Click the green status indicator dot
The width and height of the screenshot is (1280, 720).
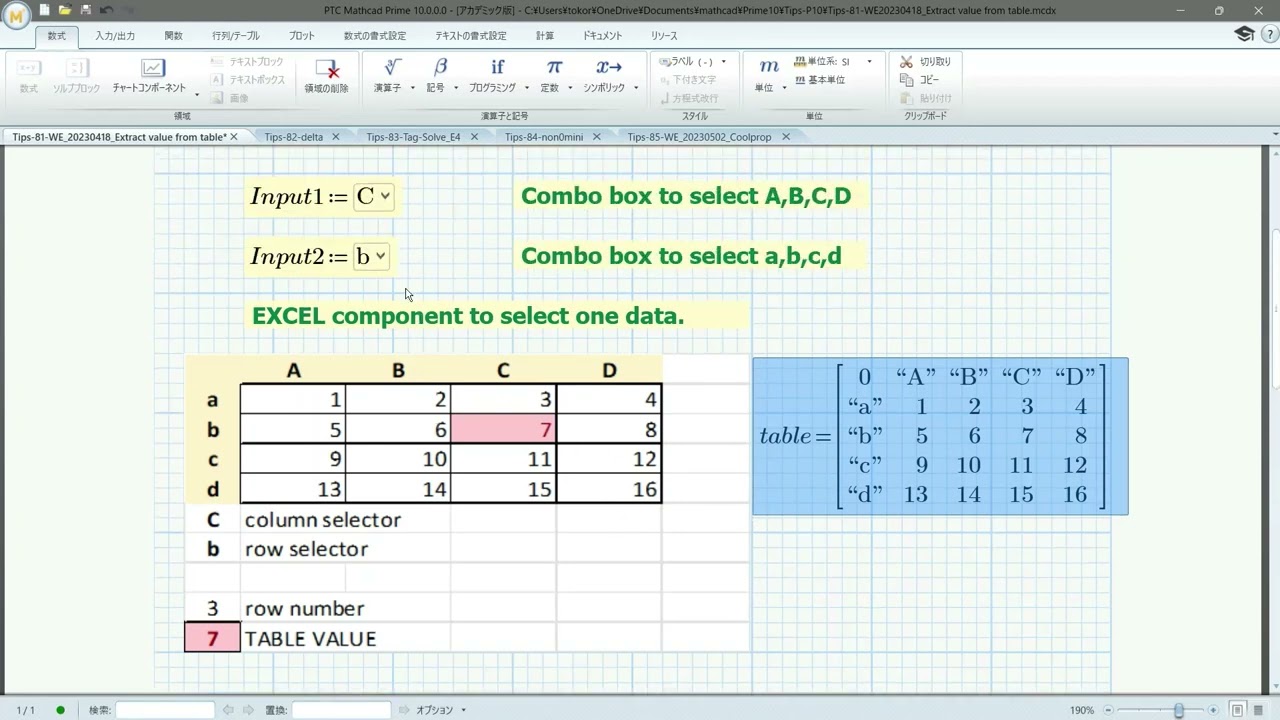point(60,710)
